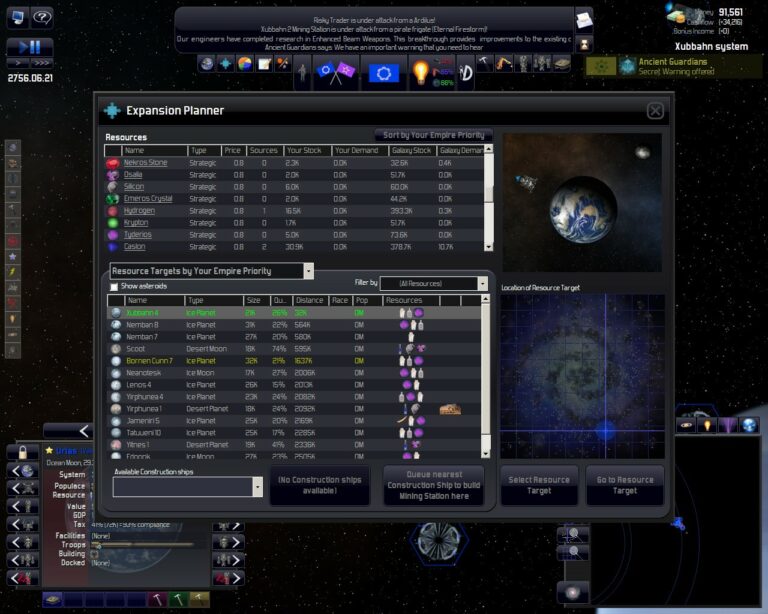768x614 pixels.
Task: Open the Nekros Stone resource link
Action: coord(145,163)
